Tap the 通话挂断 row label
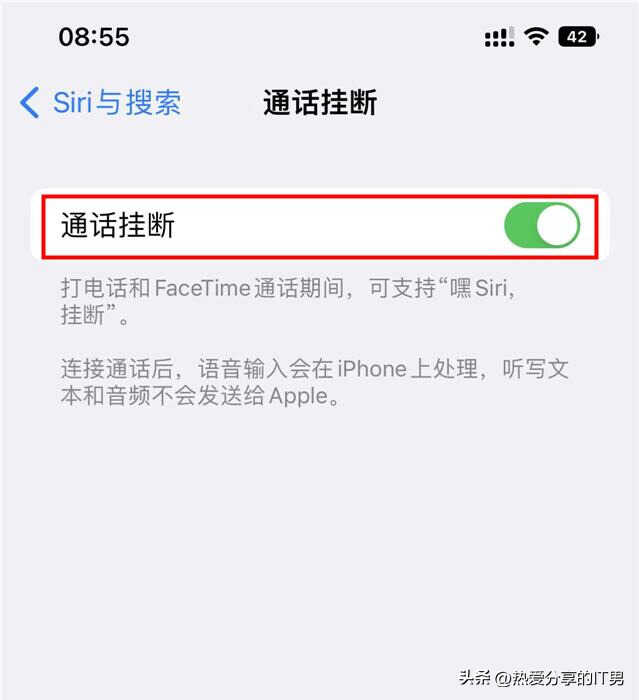 (x=117, y=225)
